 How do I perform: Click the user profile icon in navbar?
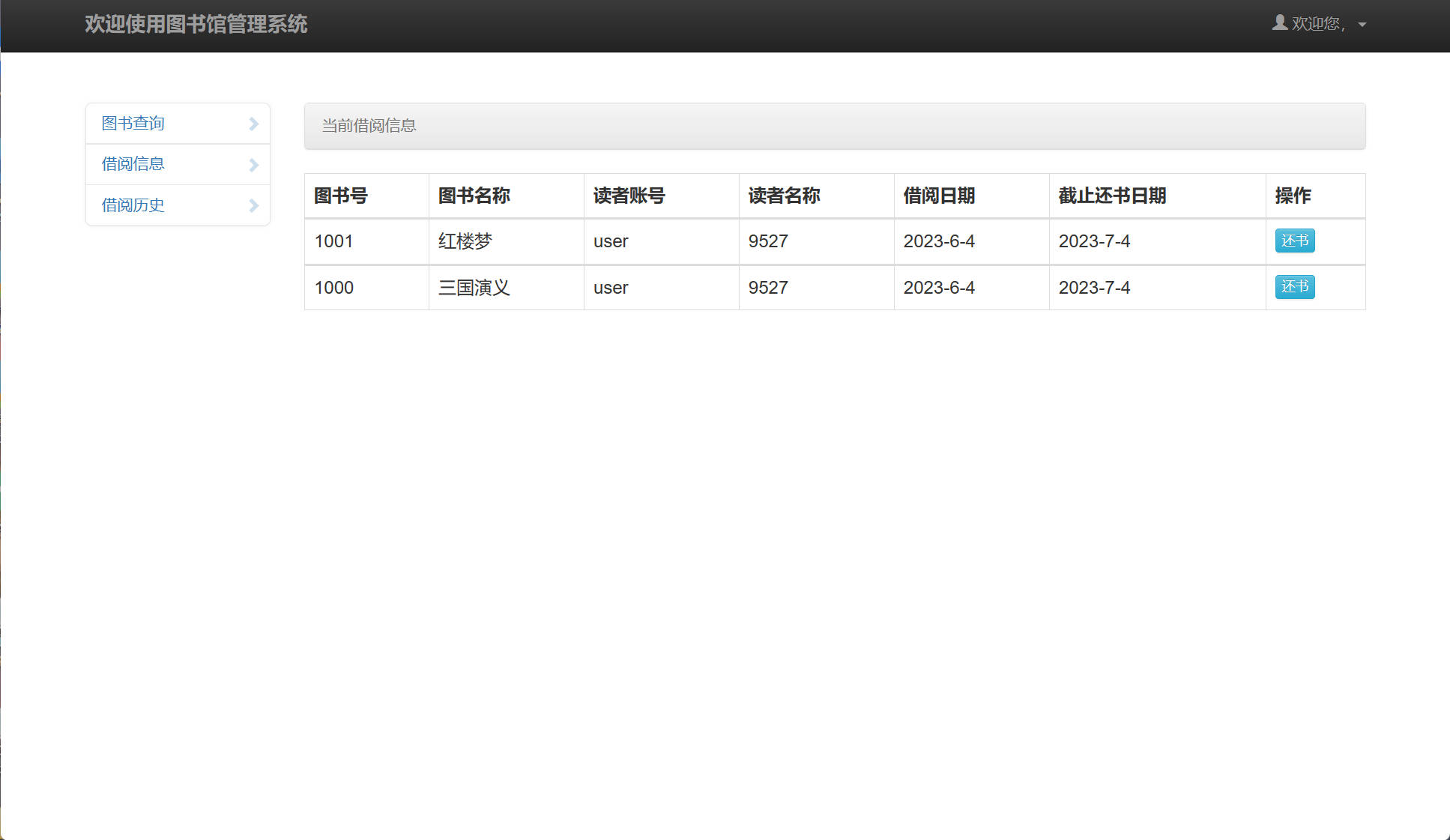pyautogui.click(x=1279, y=23)
